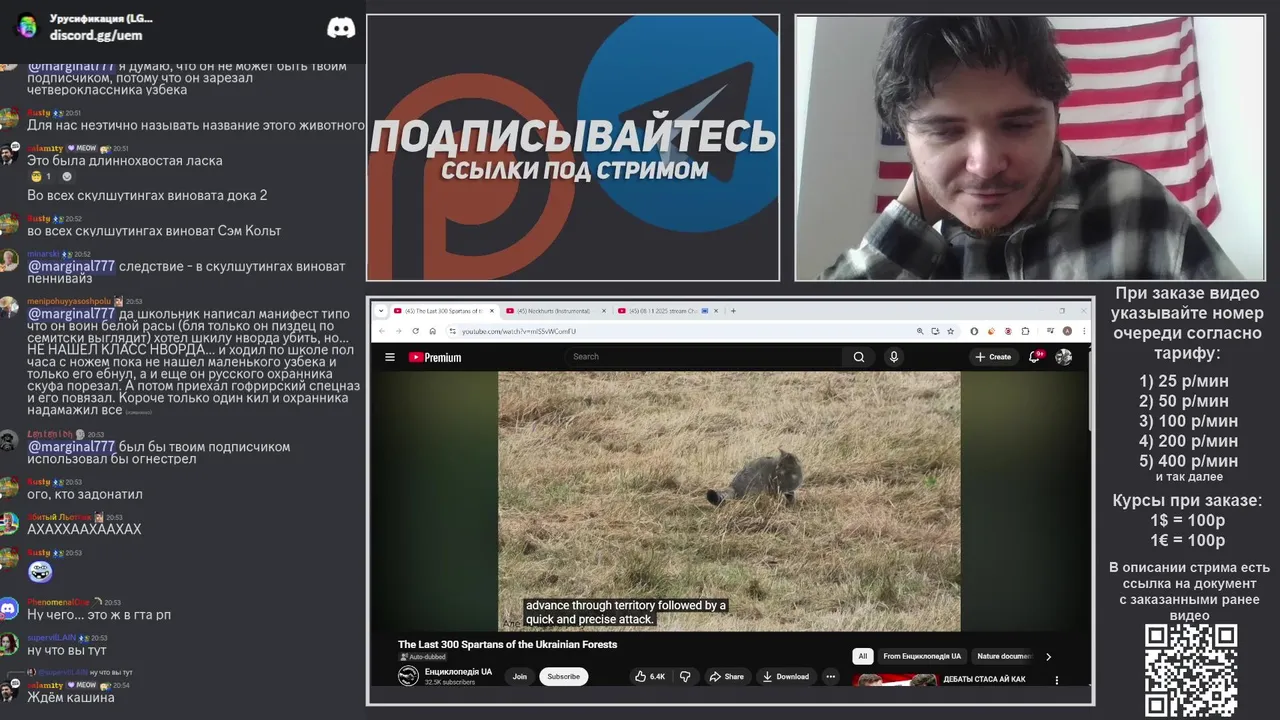
Task: Open more actions ellipsis under the video
Action: (x=830, y=677)
